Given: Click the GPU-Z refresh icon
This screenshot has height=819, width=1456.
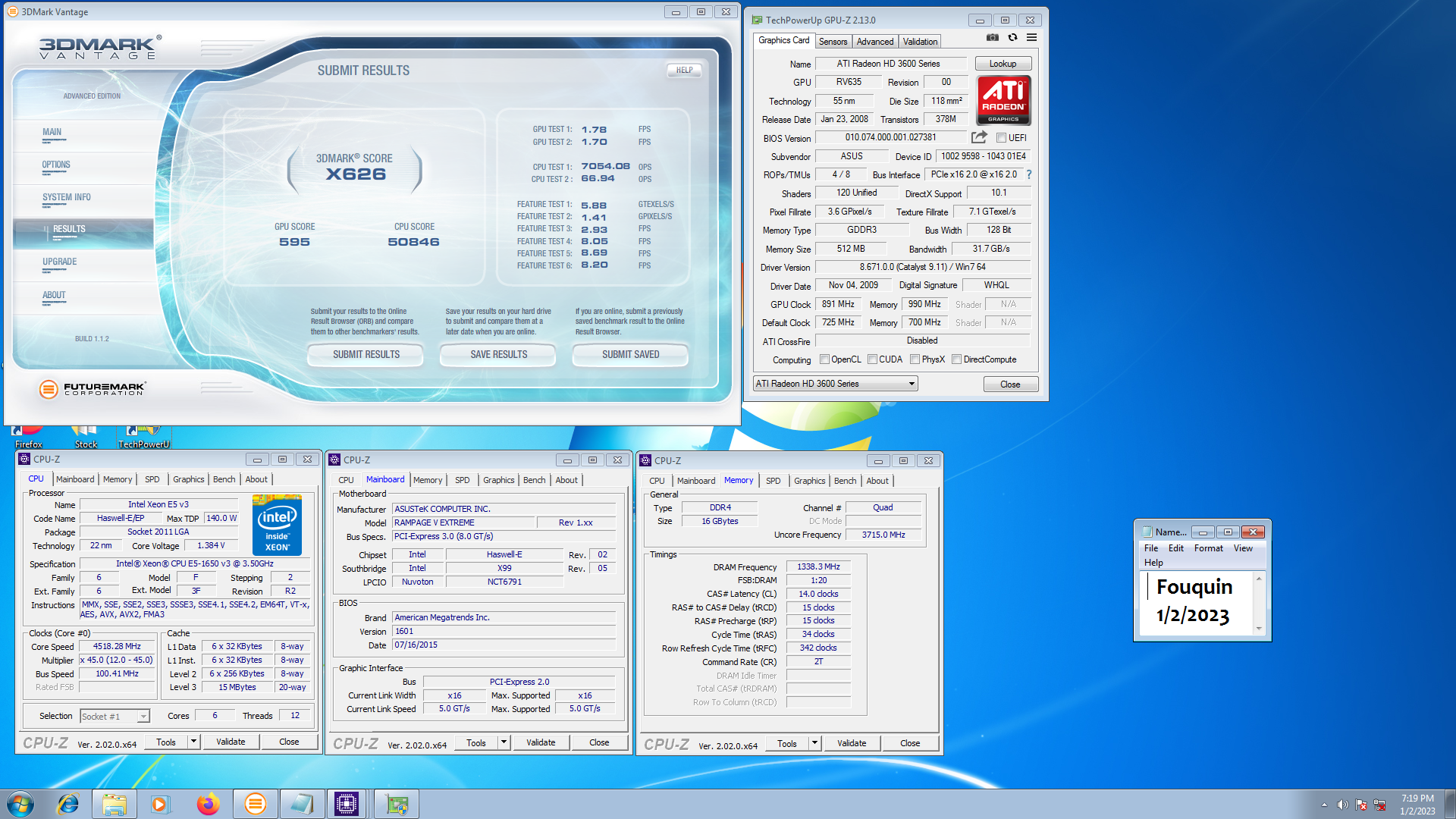Looking at the screenshot, I should click(1012, 37).
